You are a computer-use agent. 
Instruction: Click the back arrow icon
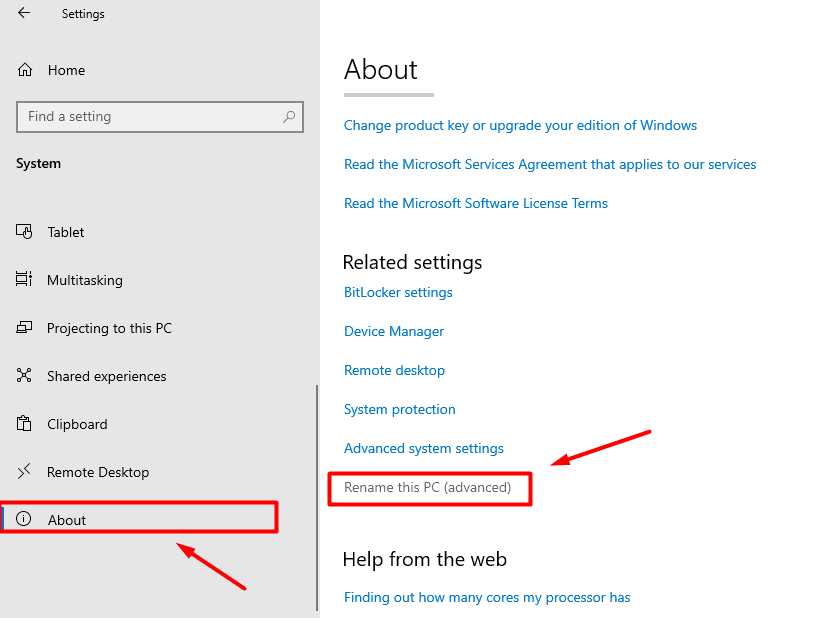coord(24,13)
